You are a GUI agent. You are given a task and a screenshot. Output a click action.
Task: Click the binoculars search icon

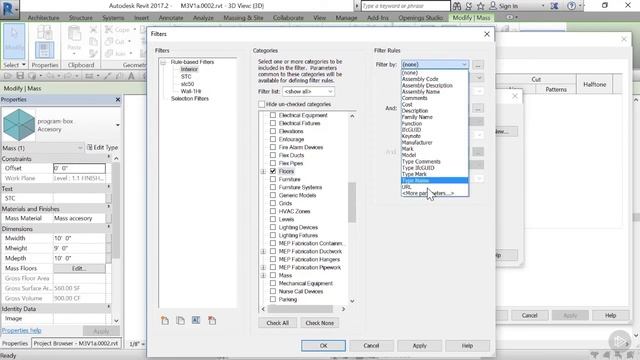(457, 6)
